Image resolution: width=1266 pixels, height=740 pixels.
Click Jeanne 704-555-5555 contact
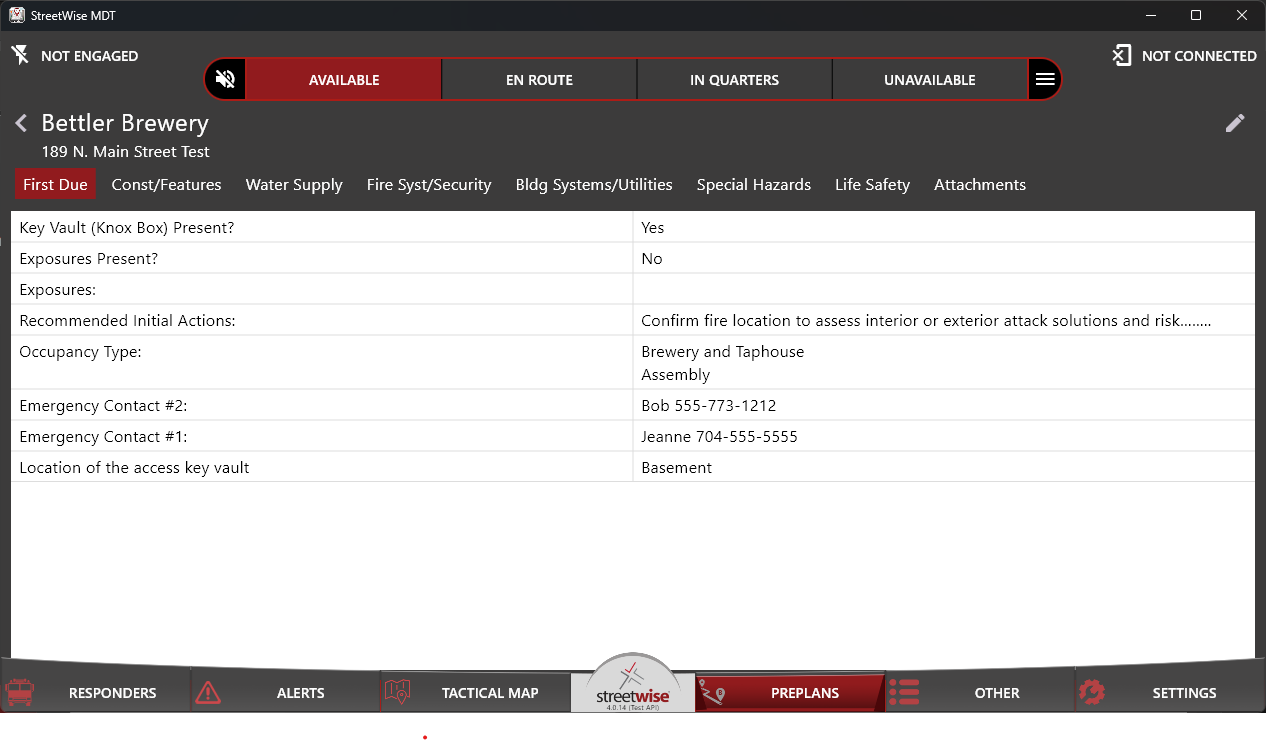click(x=720, y=437)
